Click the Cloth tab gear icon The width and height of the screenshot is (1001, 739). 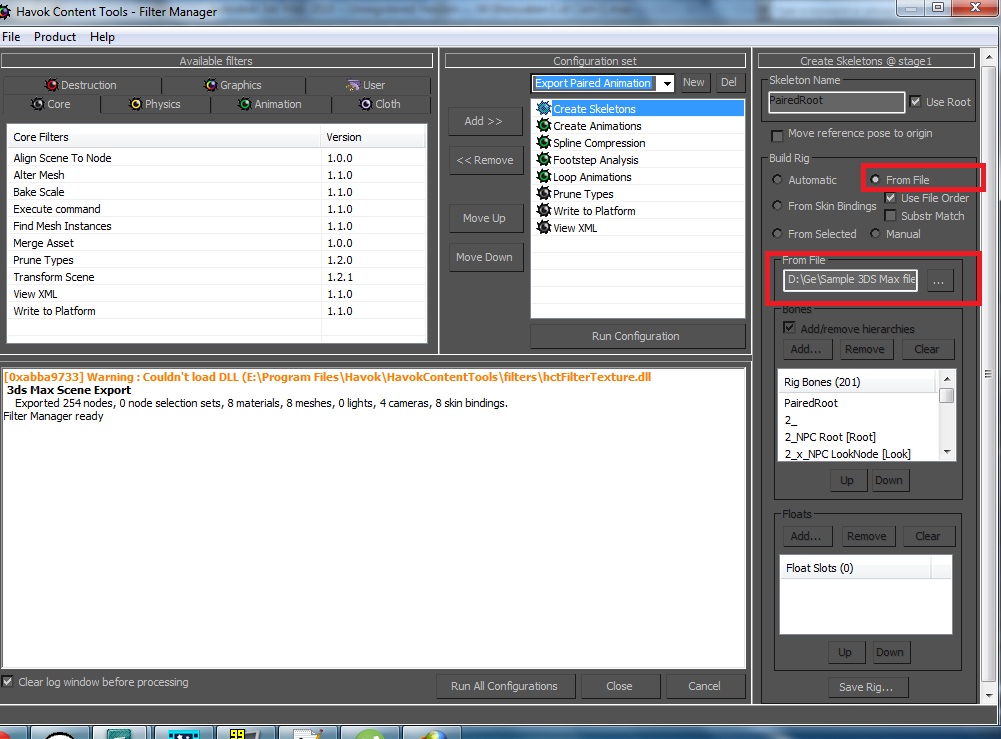click(x=365, y=103)
